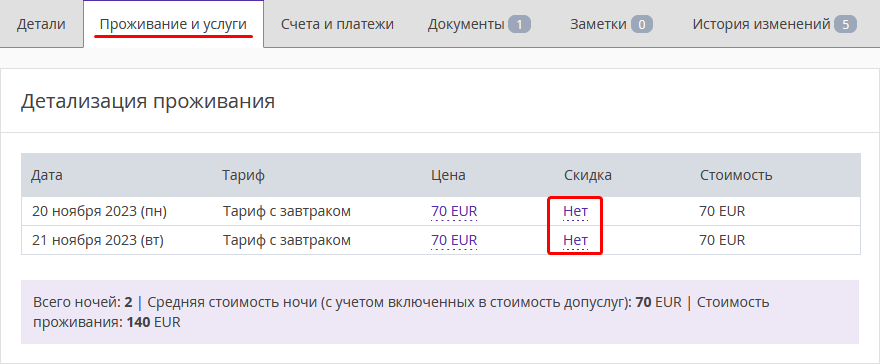Click the Всего ночей summary line

439,312
